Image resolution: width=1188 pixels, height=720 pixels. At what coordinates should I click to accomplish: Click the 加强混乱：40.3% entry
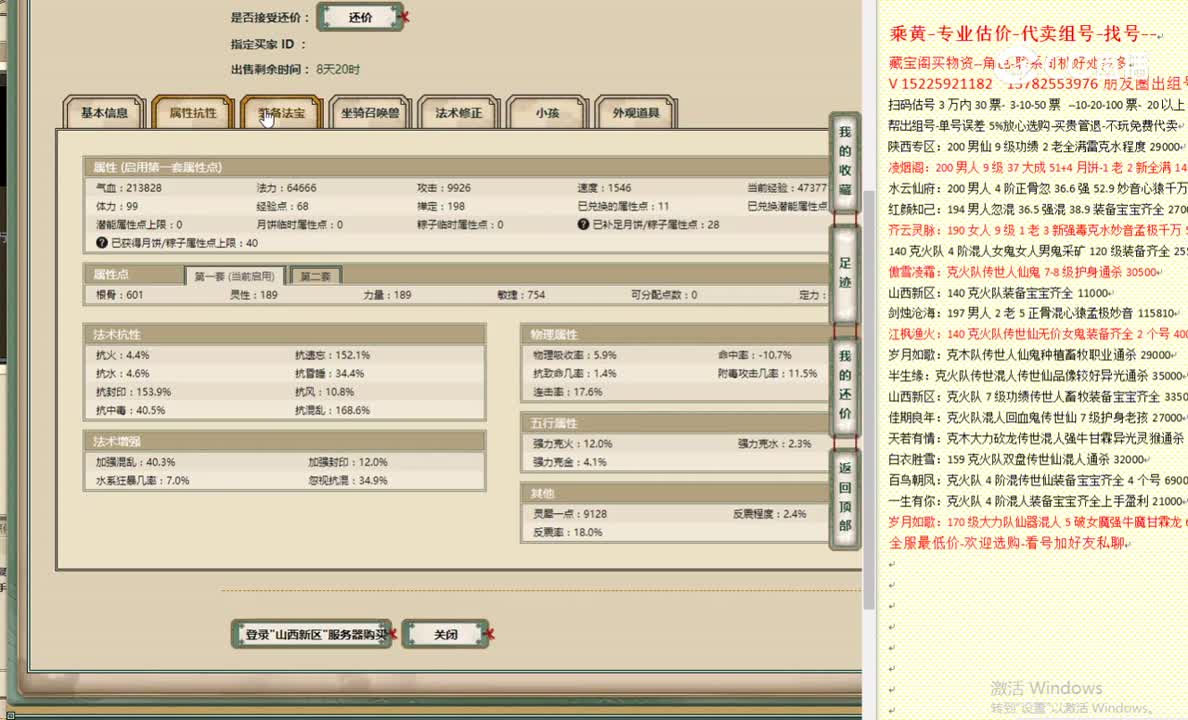point(135,462)
